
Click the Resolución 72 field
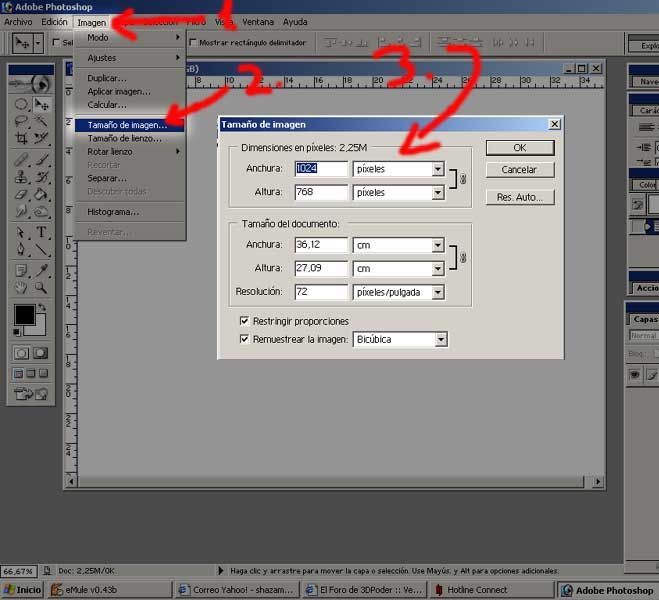tap(321, 292)
